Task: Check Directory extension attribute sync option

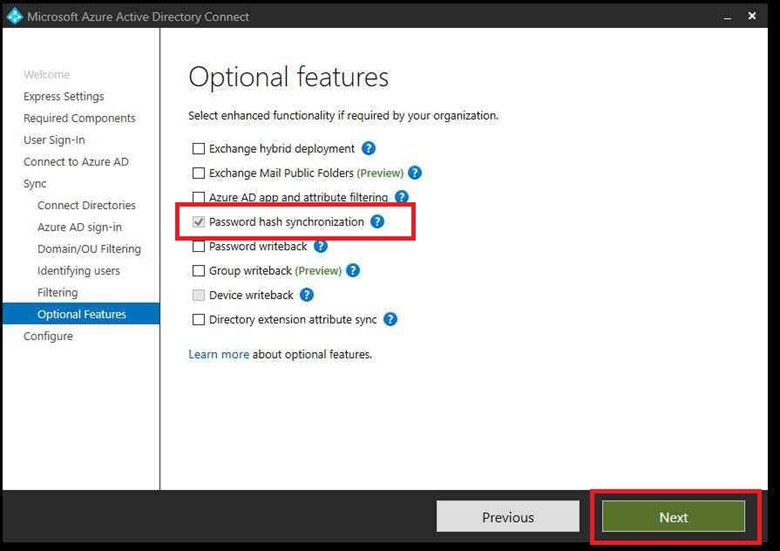Action: tap(198, 320)
